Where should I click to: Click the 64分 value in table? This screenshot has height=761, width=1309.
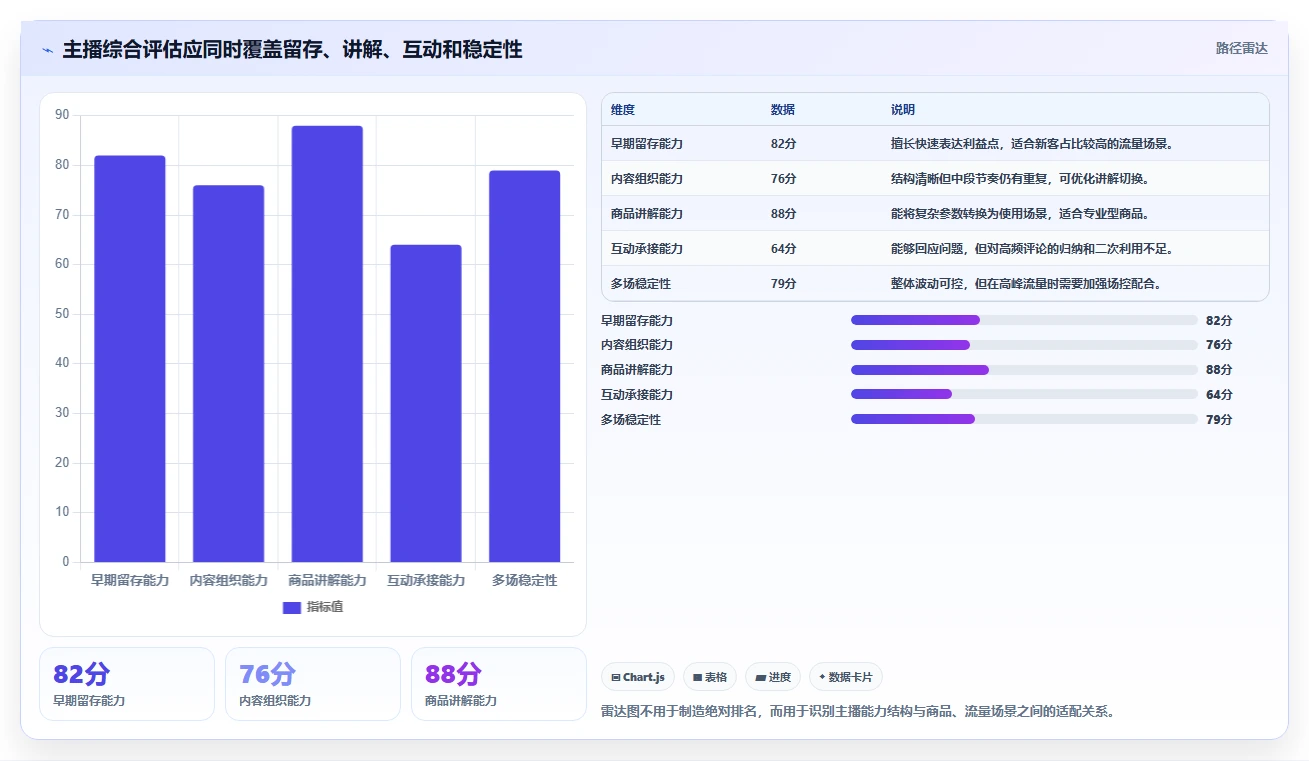[x=784, y=249]
